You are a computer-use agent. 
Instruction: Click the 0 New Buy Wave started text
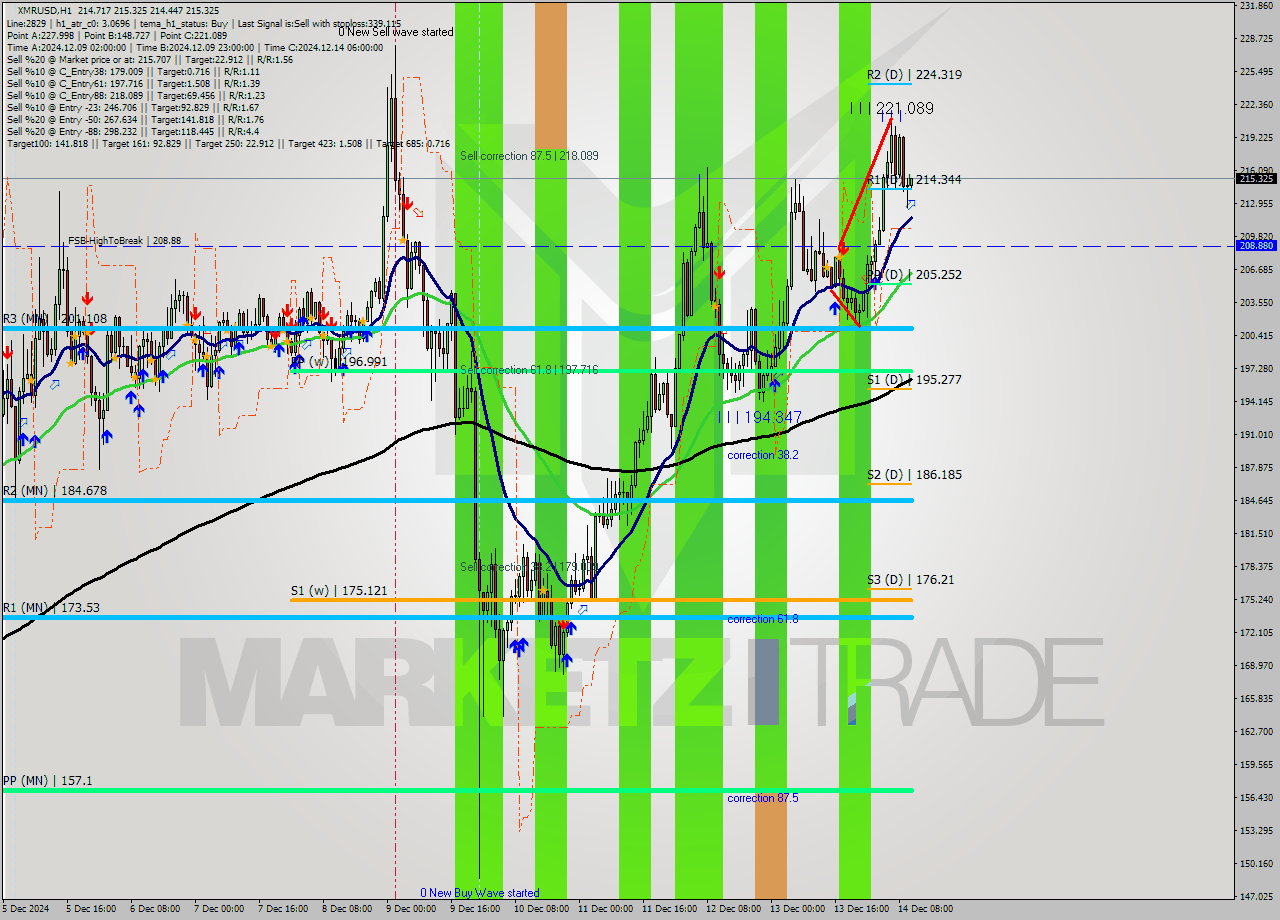coord(479,893)
